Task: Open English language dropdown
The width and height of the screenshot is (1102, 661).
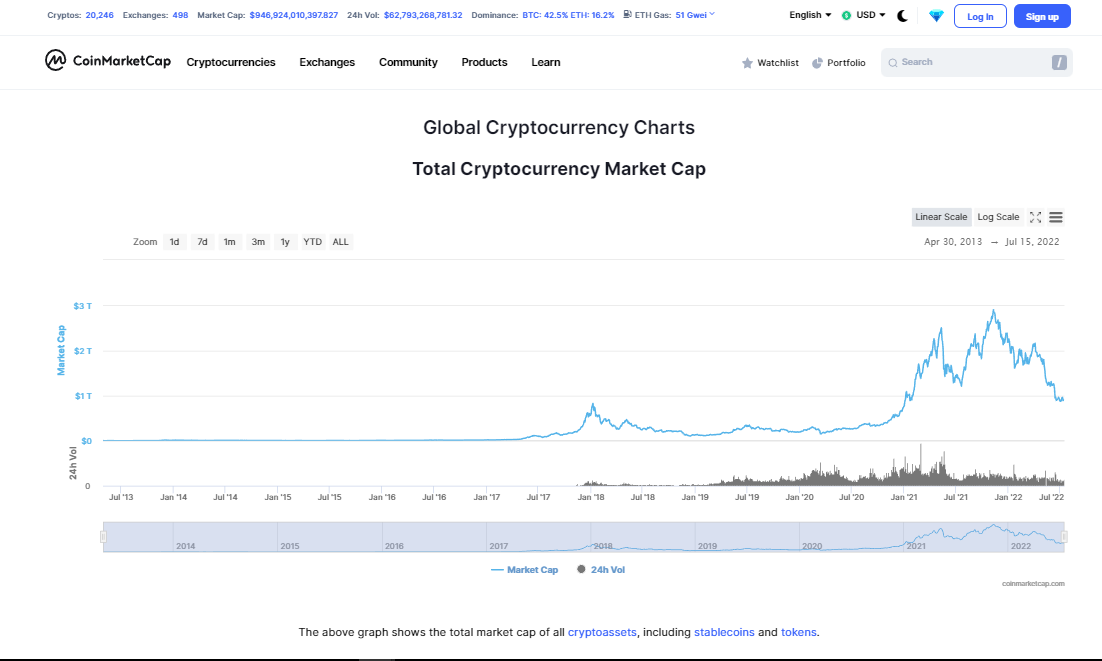Action: click(x=810, y=15)
